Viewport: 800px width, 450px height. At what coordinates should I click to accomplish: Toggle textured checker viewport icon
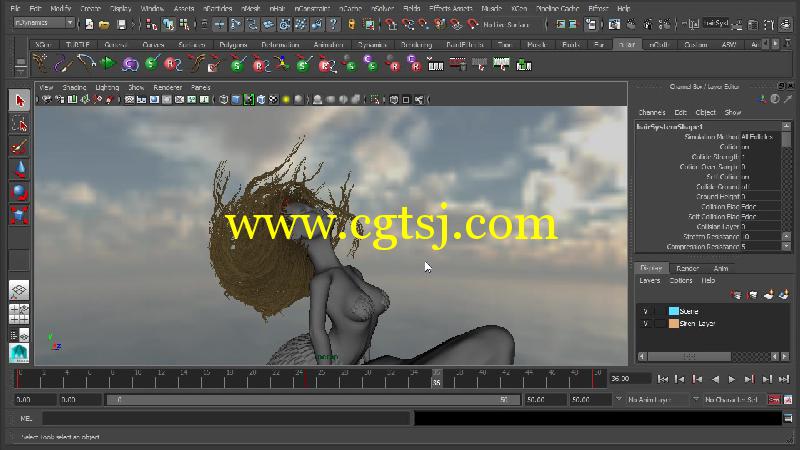tap(273, 99)
